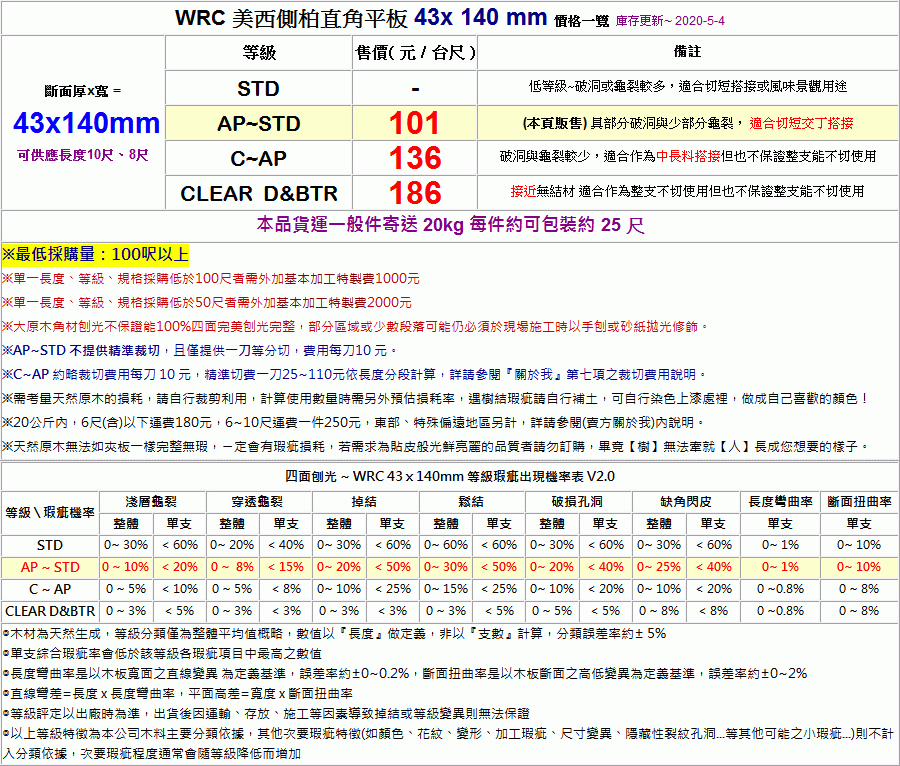Click the AP ~ STD row label in defect table

(50, 567)
